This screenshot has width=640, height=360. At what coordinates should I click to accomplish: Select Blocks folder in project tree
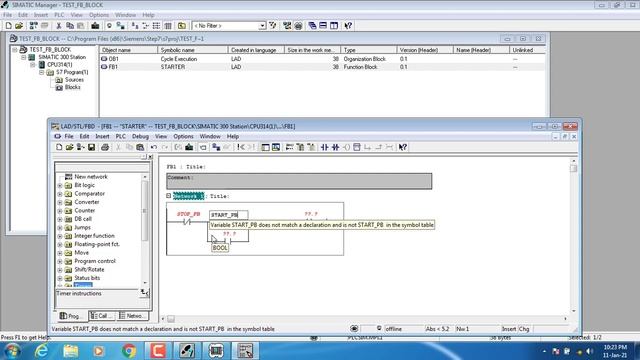(x=72, y=87)
